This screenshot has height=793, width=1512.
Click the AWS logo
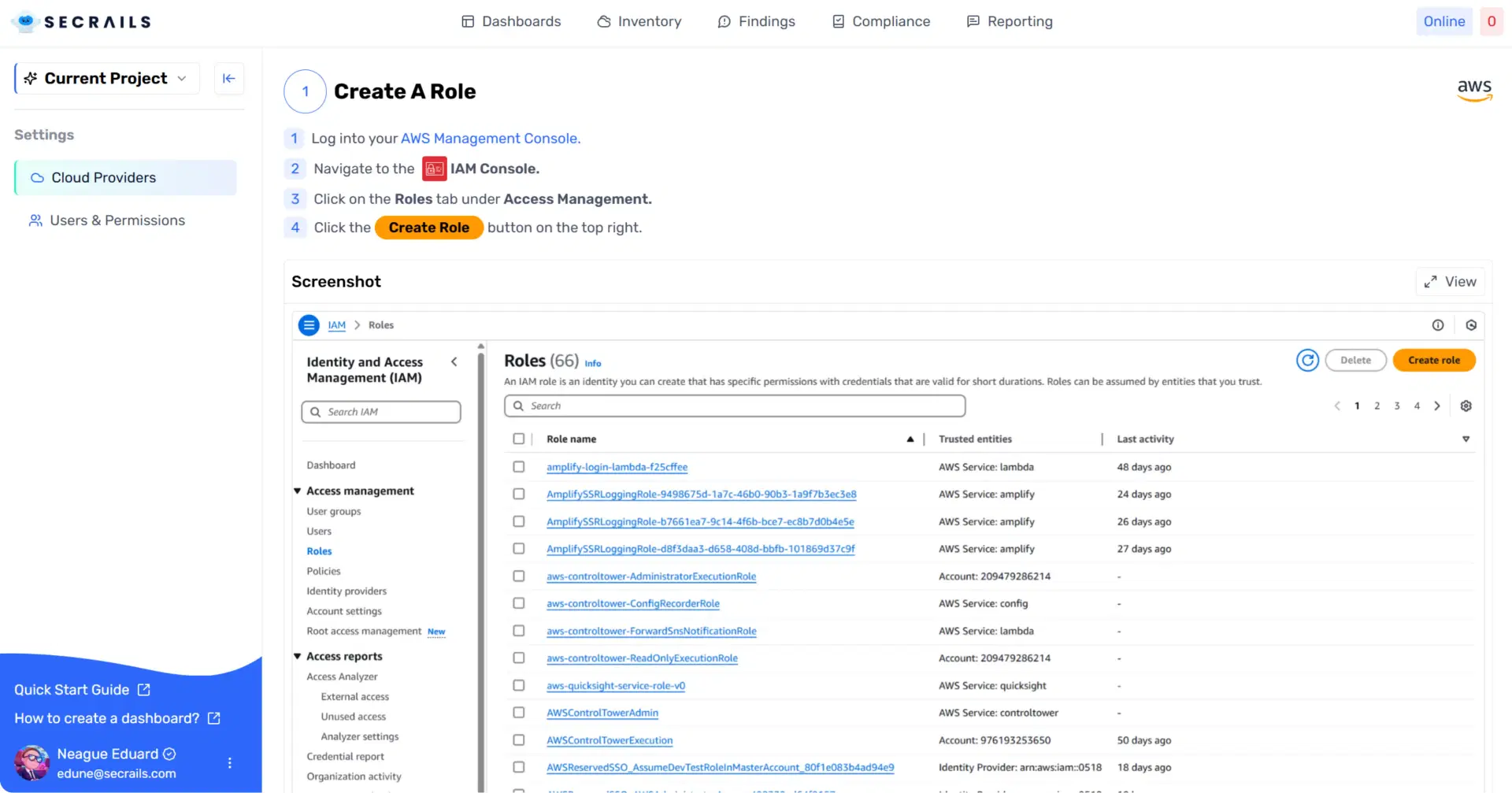click(1474, 90)
